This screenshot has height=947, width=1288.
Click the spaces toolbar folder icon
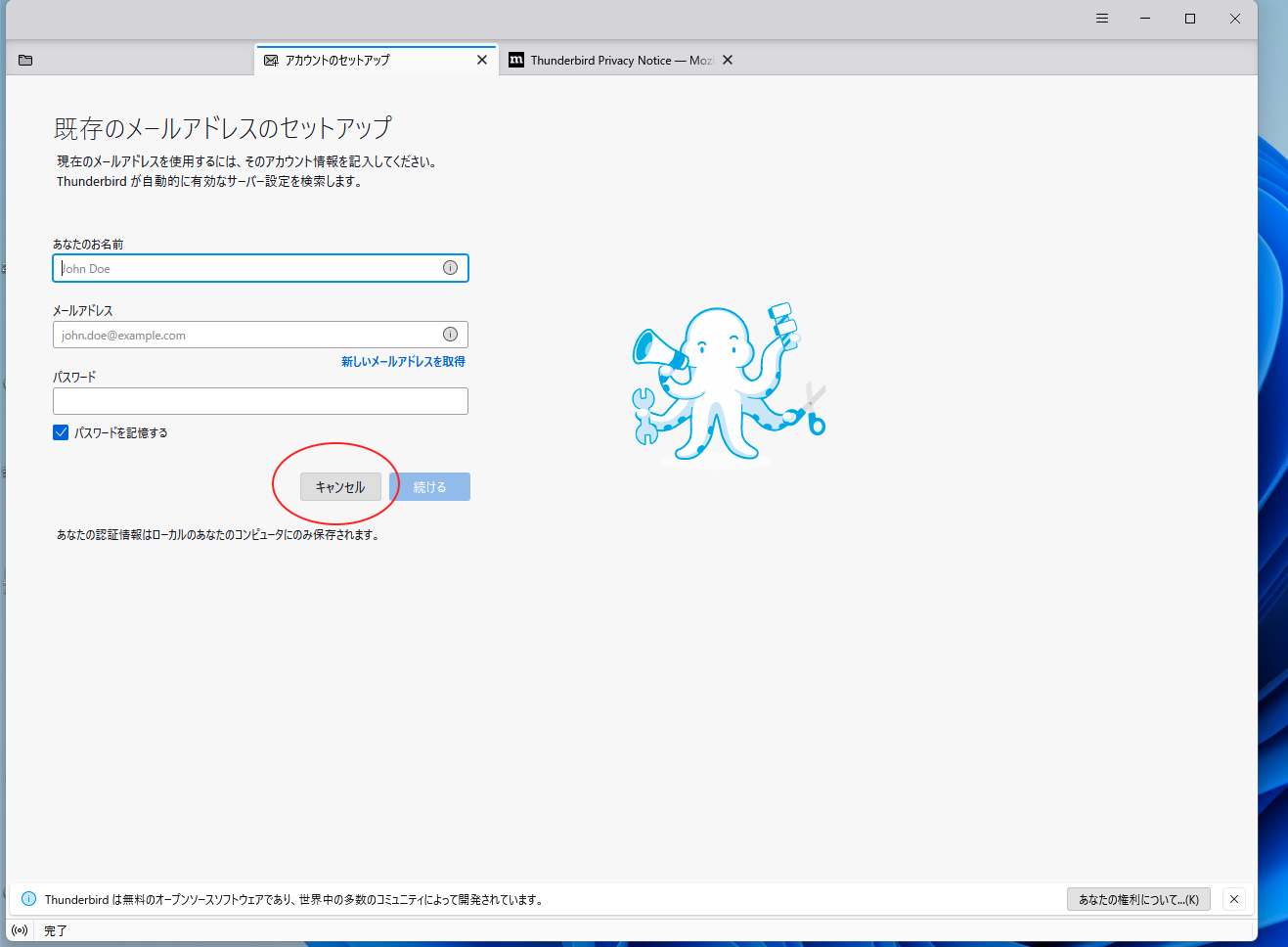(x=25, y=60)
